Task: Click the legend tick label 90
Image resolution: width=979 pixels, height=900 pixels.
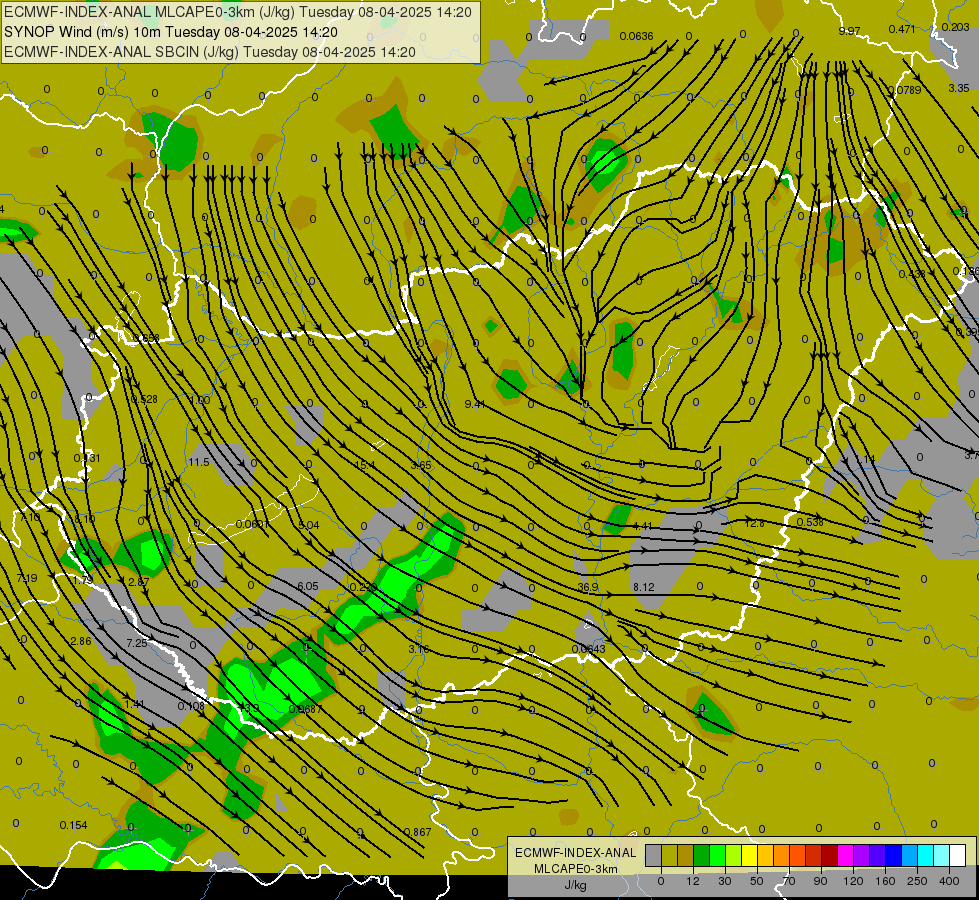Action: (820, 881)
